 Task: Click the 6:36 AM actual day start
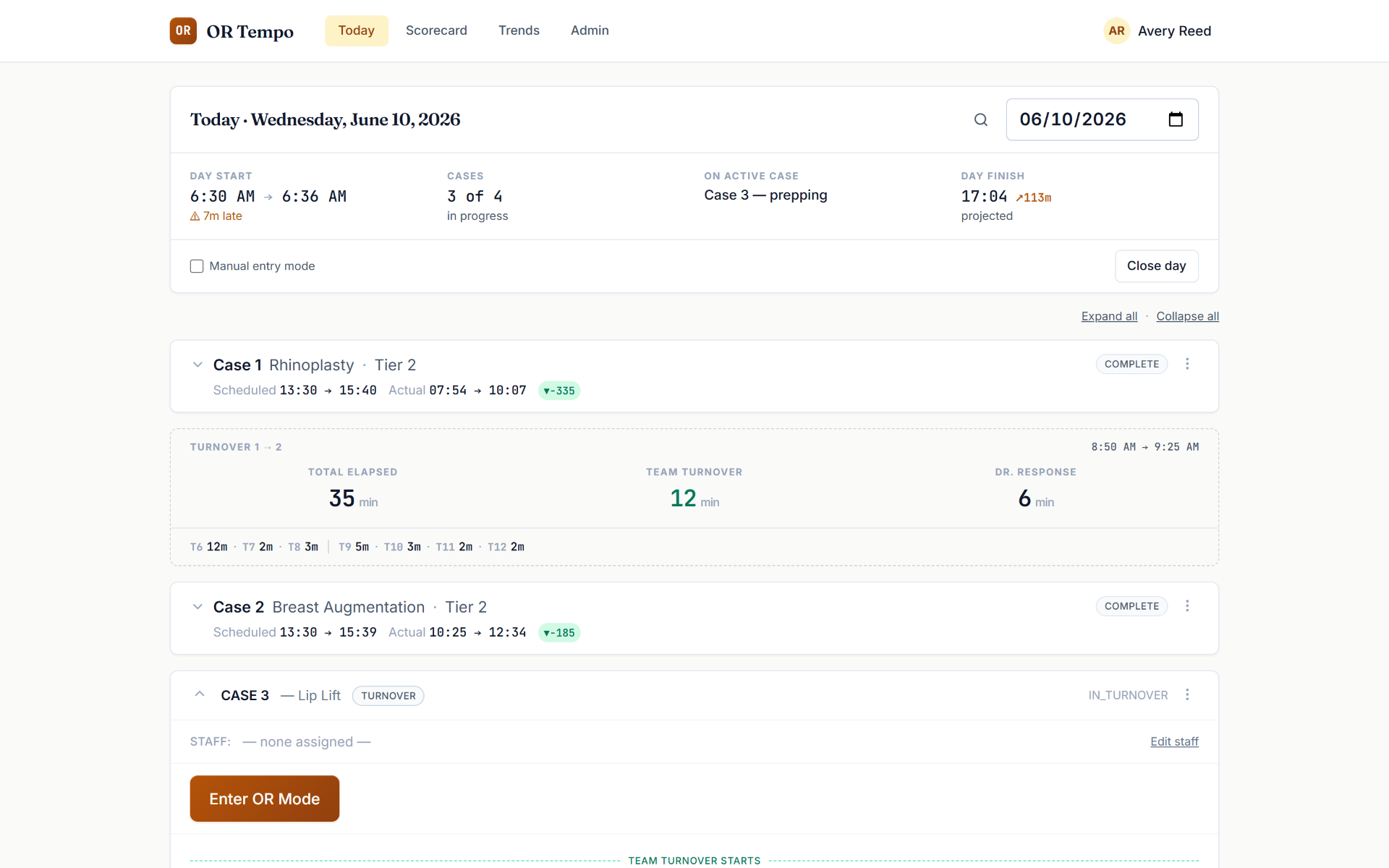(314, 197)
